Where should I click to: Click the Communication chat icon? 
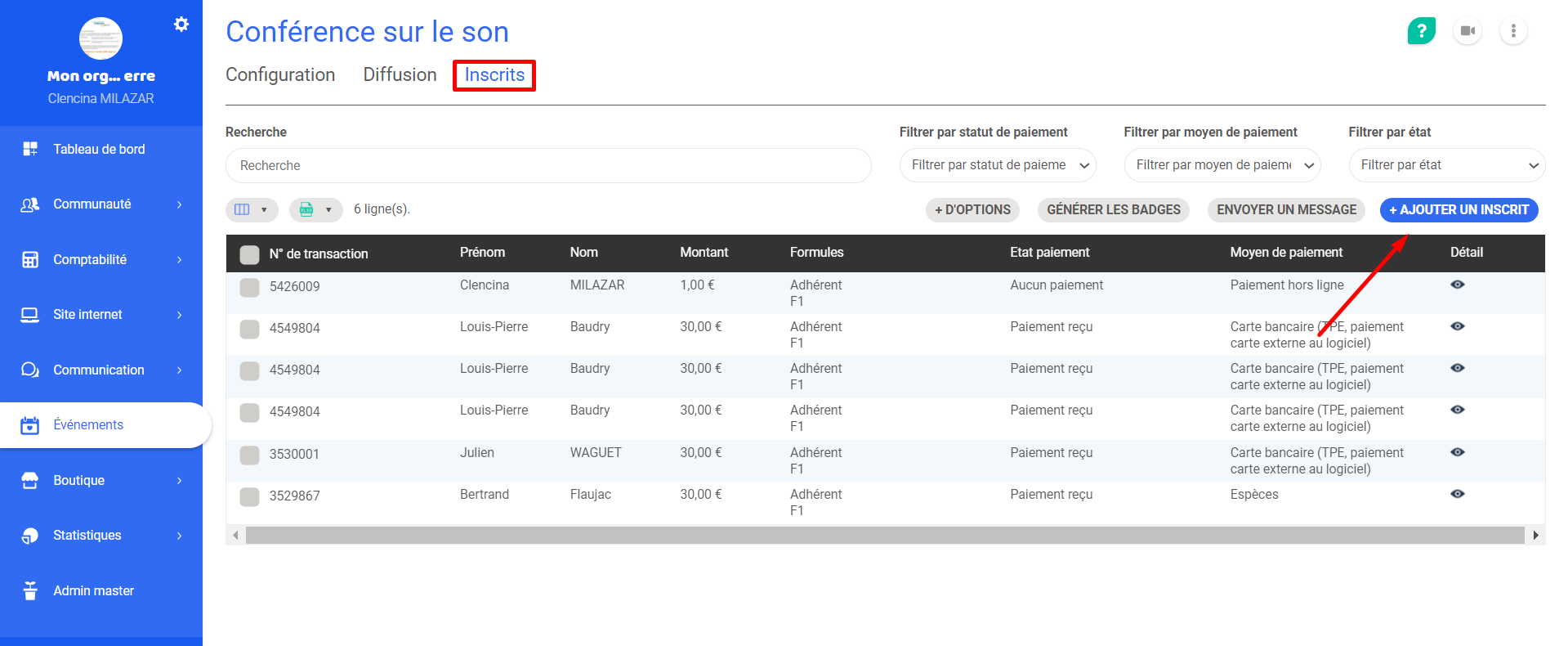[x=30, y=370]
